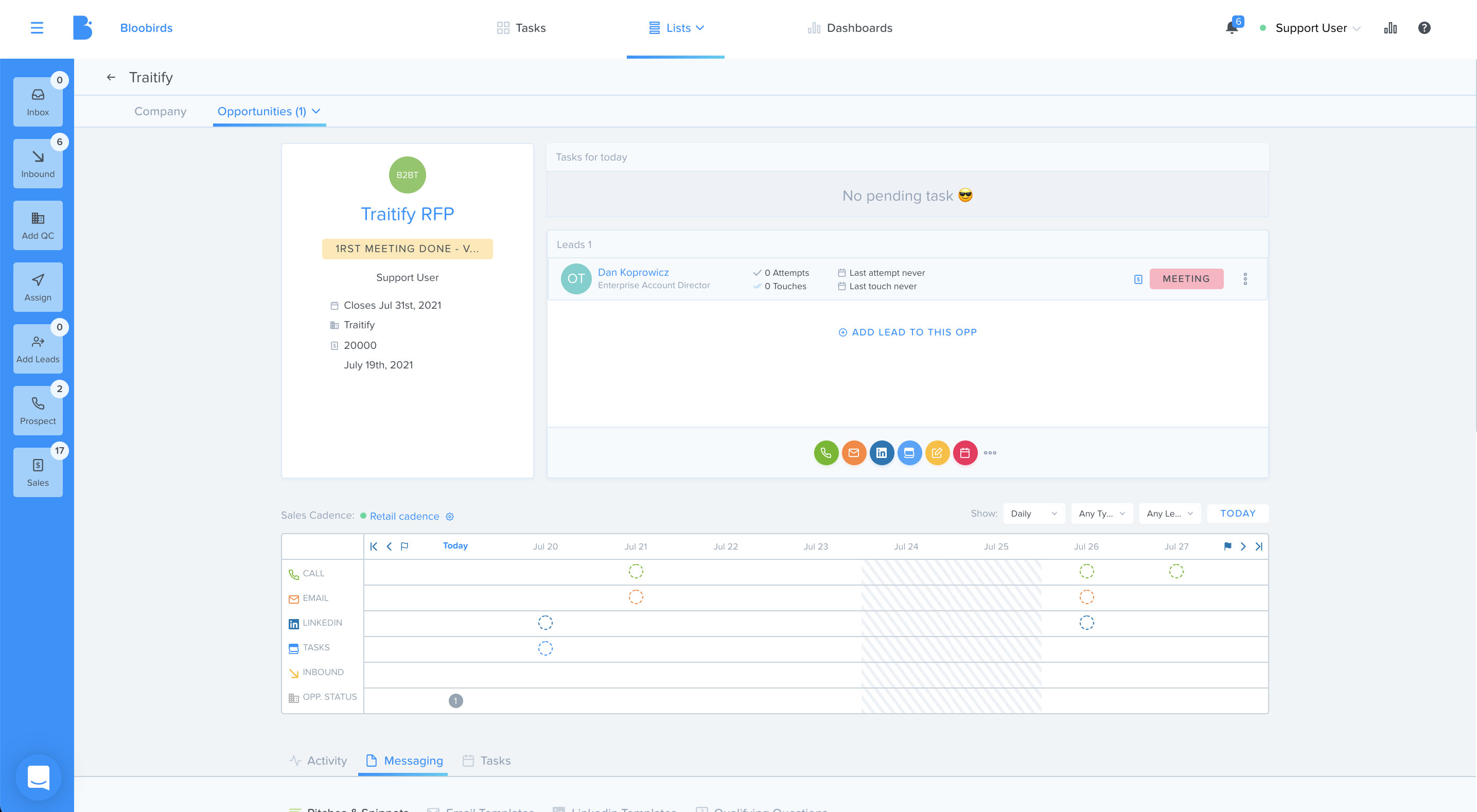This screenshot has height=812, width=1477.
Task: Click the Bloobirds brand link
Action: 146,27
